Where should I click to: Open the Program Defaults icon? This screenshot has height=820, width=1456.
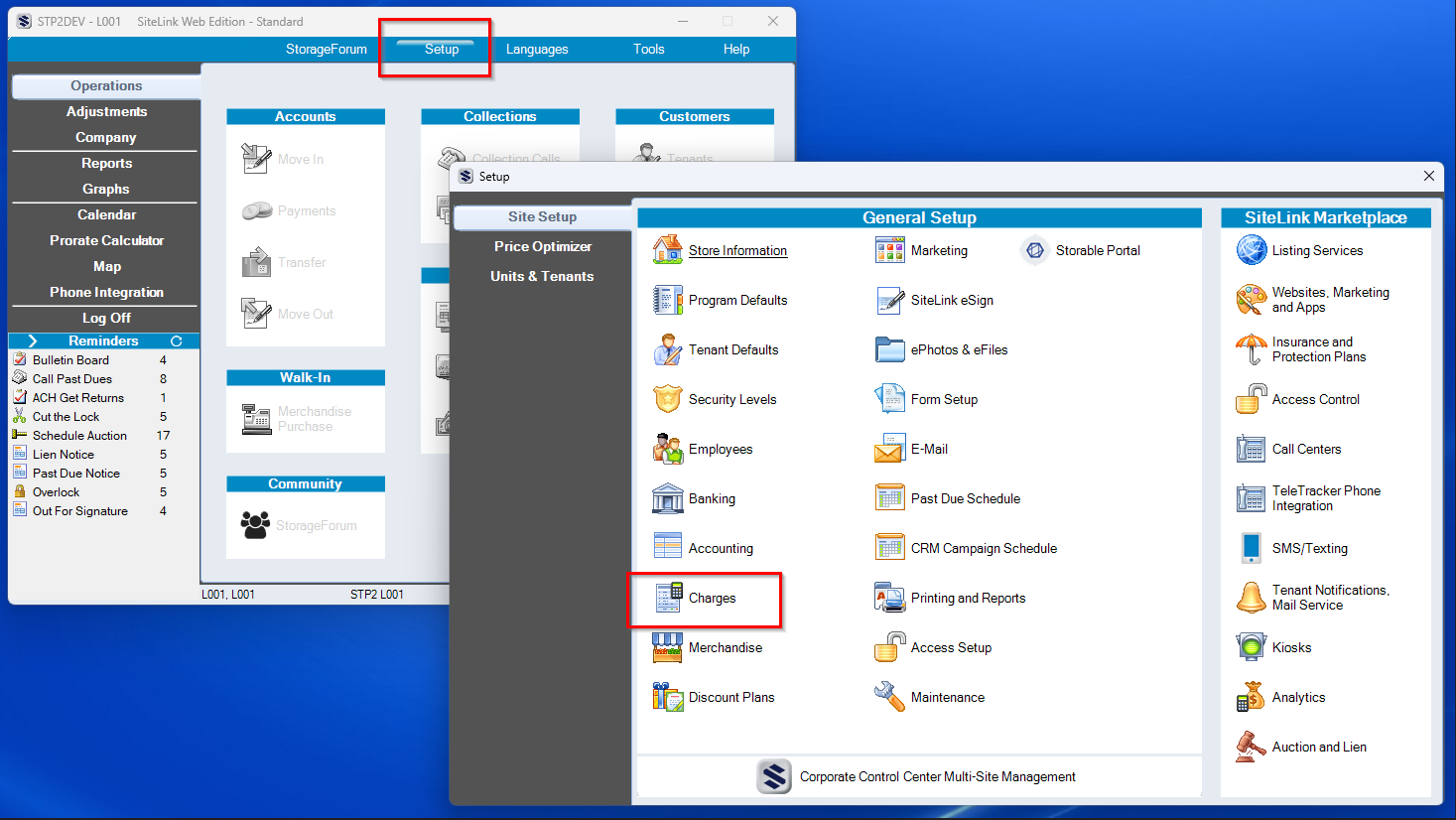pyautogui.click(x=668, y=300)
